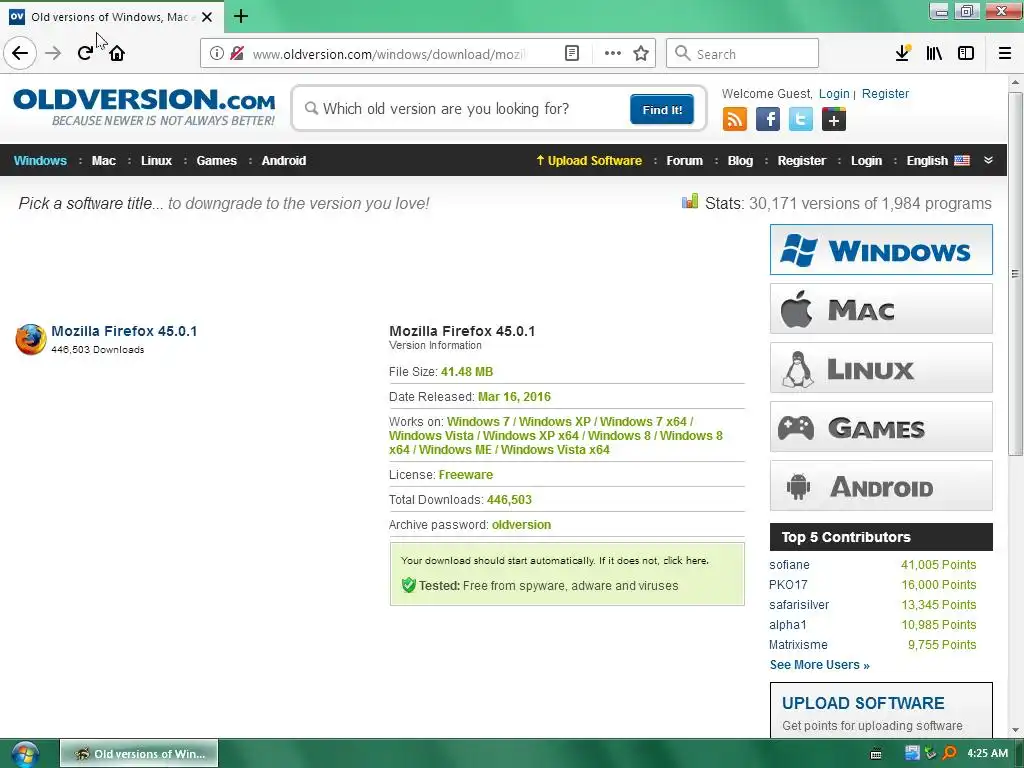The height and width of the screenshot is (768, 1024).
Task: Toggle reader view icon in address bar
Action: click(571, 54)
